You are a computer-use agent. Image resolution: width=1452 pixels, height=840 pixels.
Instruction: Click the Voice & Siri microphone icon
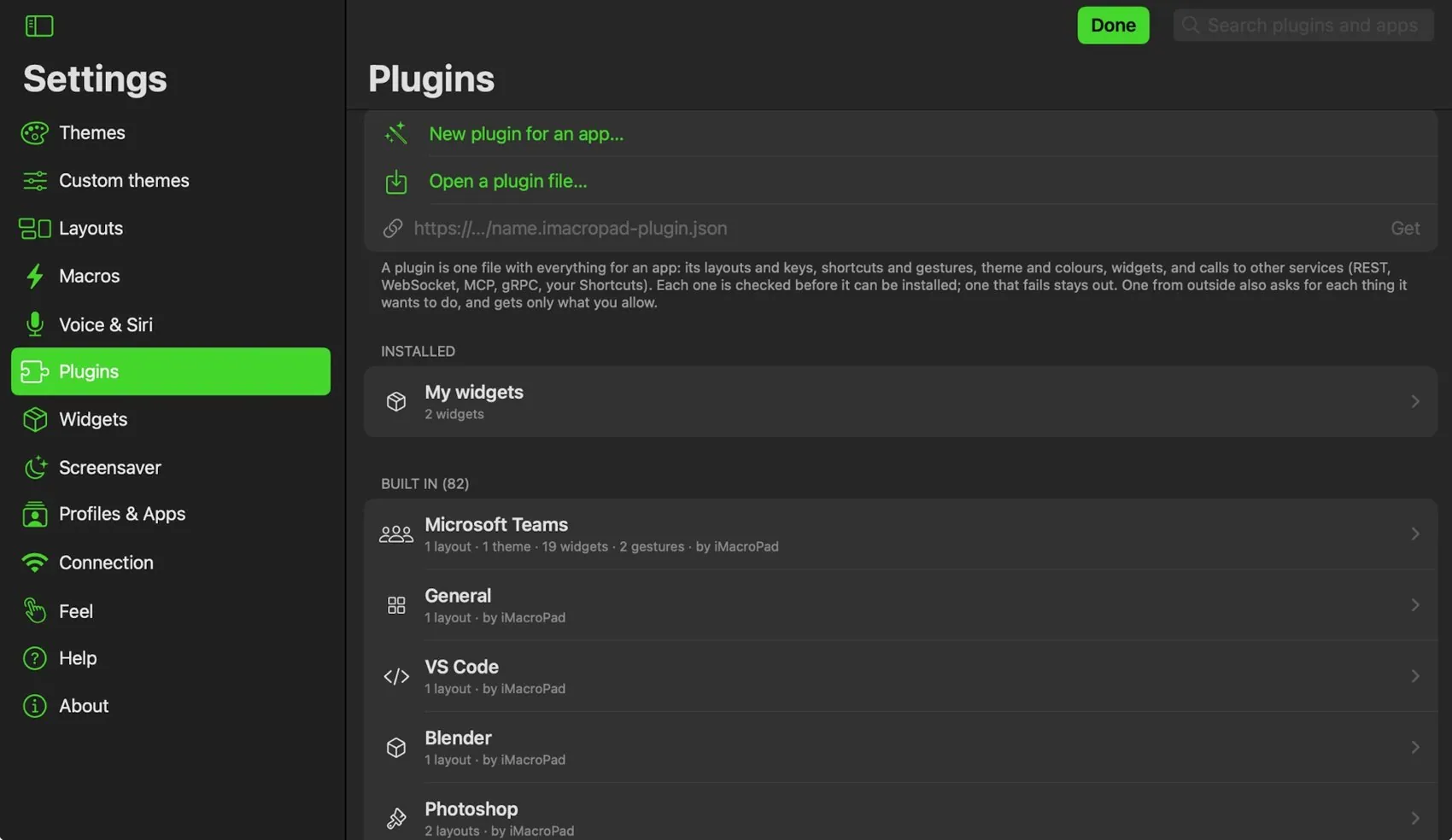point(34,324)
